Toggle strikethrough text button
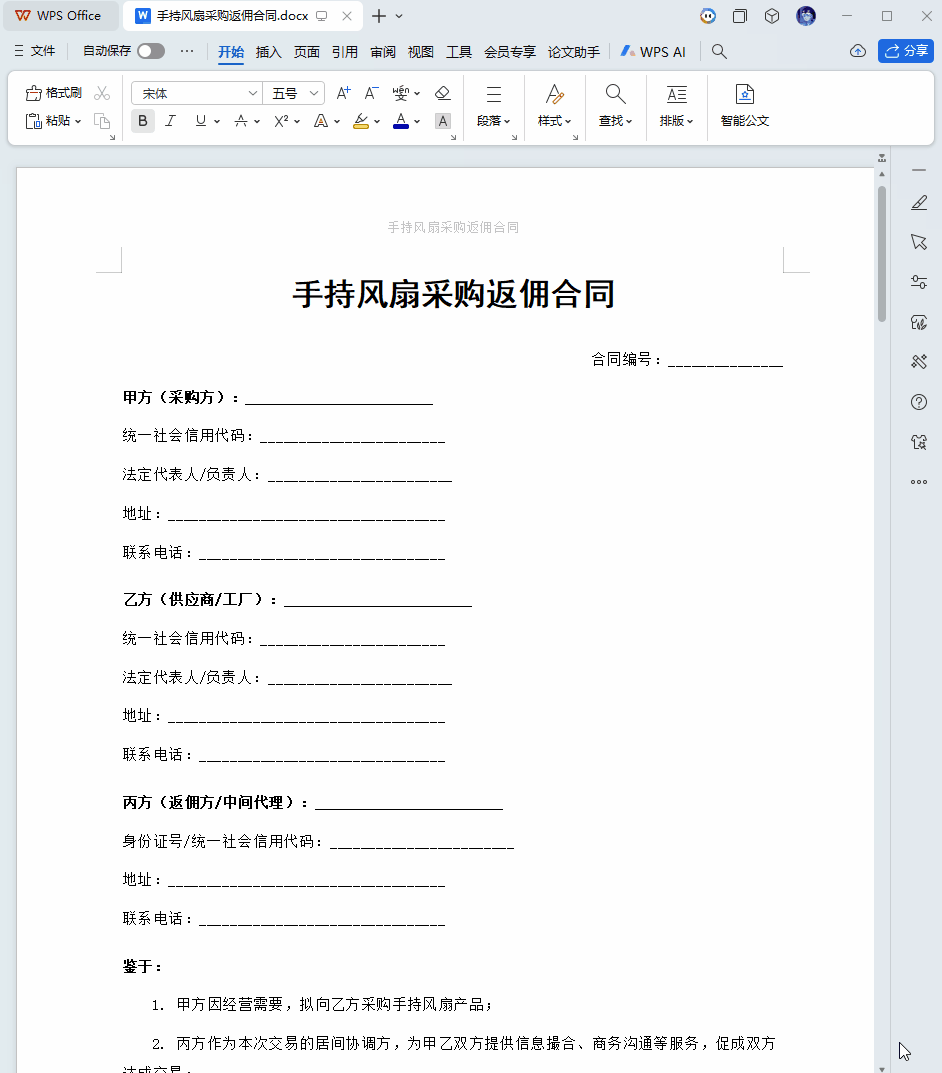Viewport: 942px width, 1073px height. click(x=241, y=121)
